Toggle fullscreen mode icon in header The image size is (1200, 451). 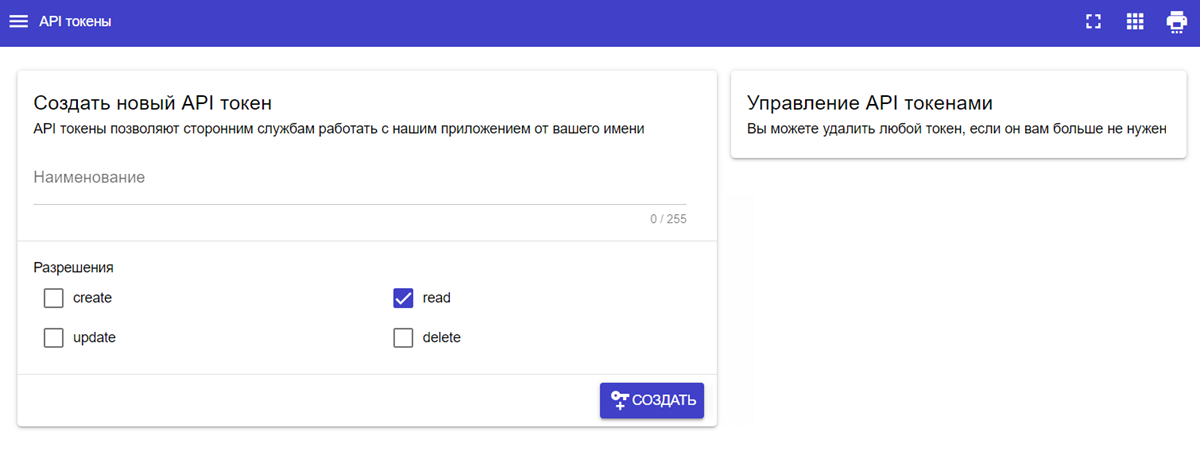point(1093,22)
